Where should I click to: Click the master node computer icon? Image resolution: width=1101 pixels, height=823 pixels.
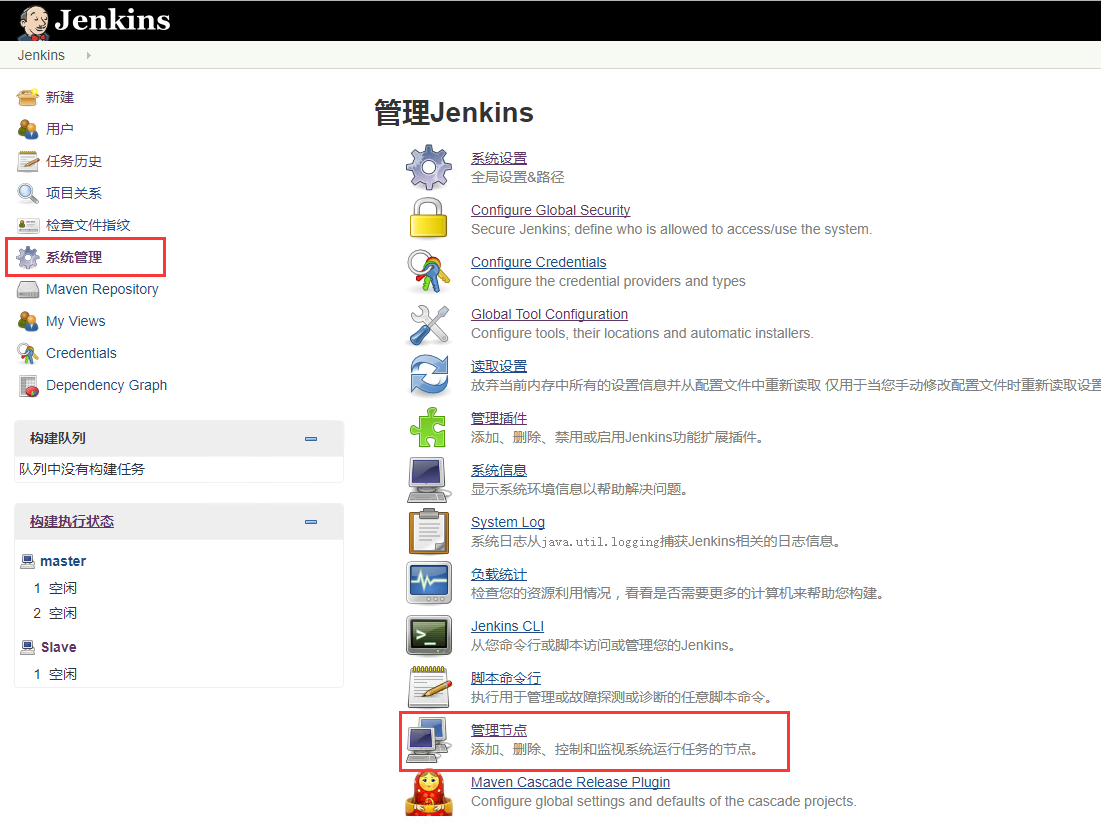click(x=27, y=561)
